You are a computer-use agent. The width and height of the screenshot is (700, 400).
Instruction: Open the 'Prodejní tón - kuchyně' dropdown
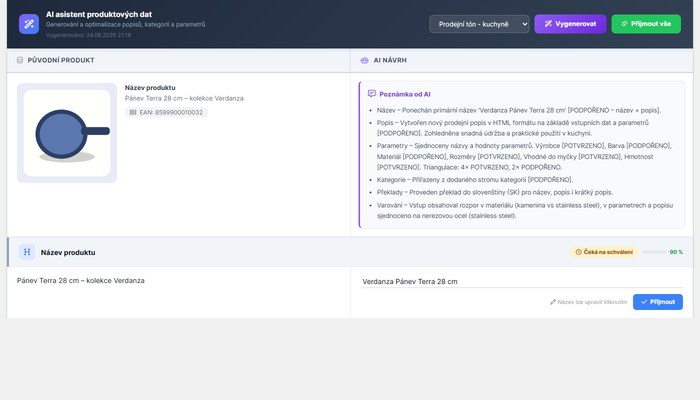click(479, 24)
